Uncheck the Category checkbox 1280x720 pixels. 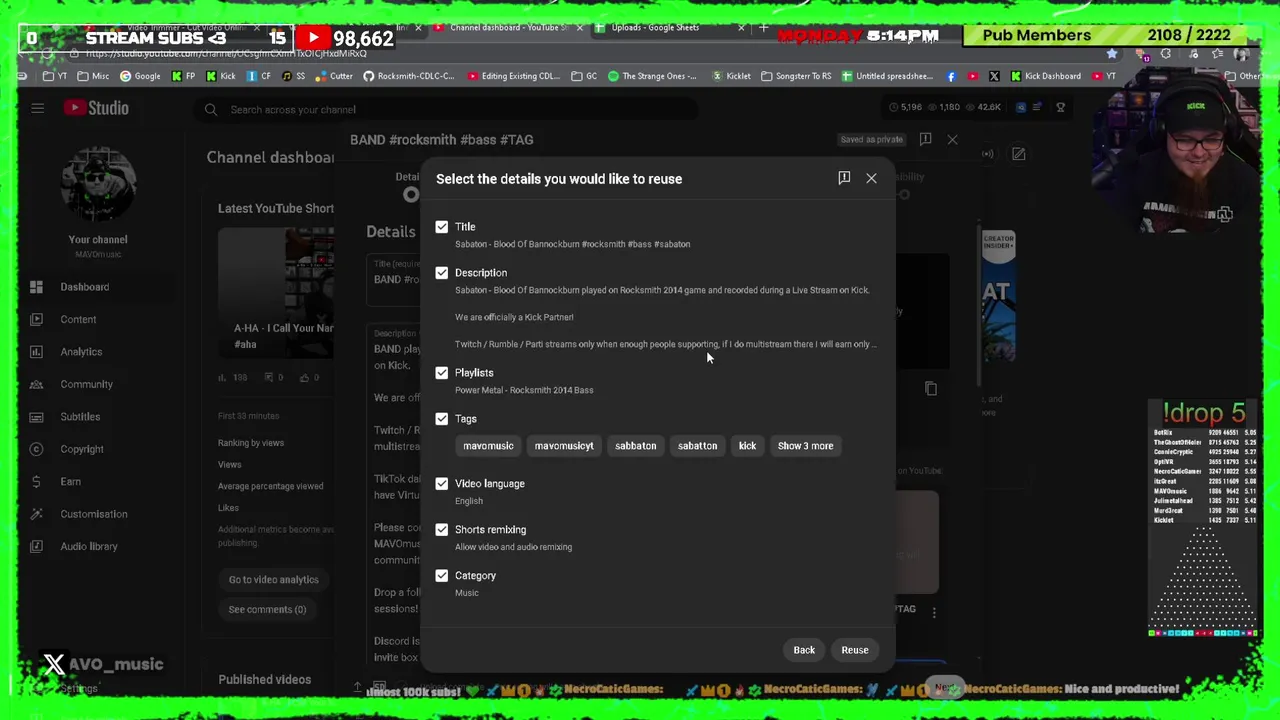[442, 576]
